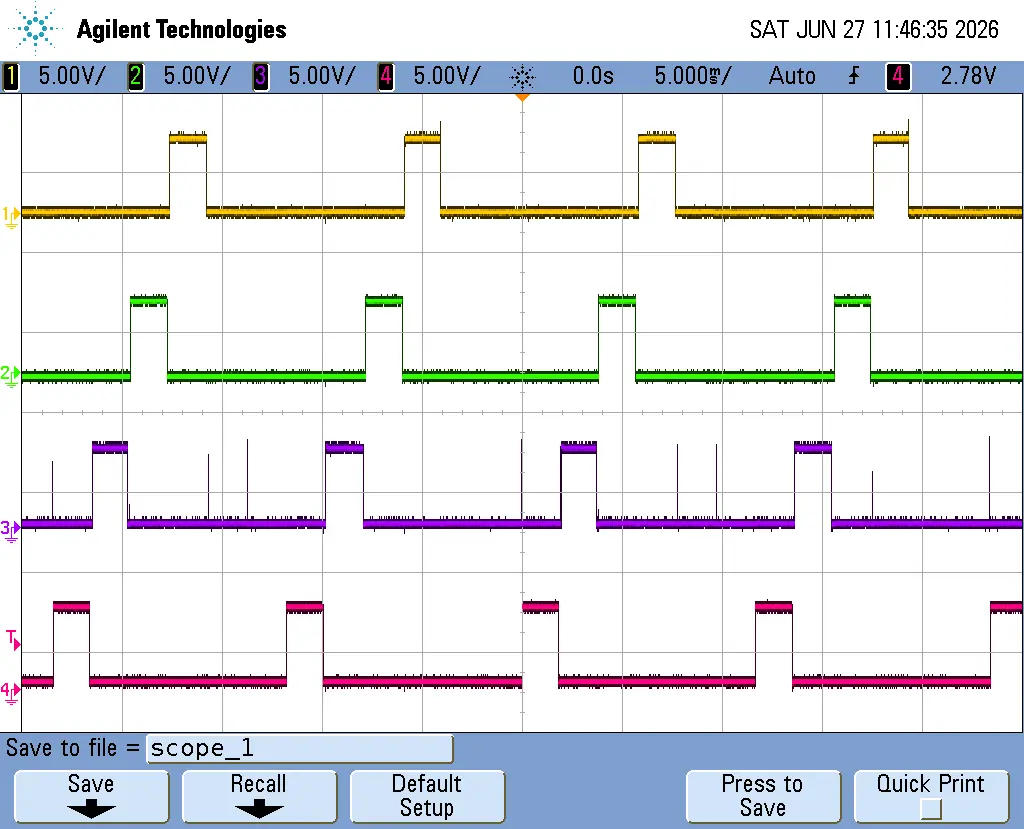Select the channel 4 pink badge in the header
1024x829 pixels.
(x=386, y=76)
